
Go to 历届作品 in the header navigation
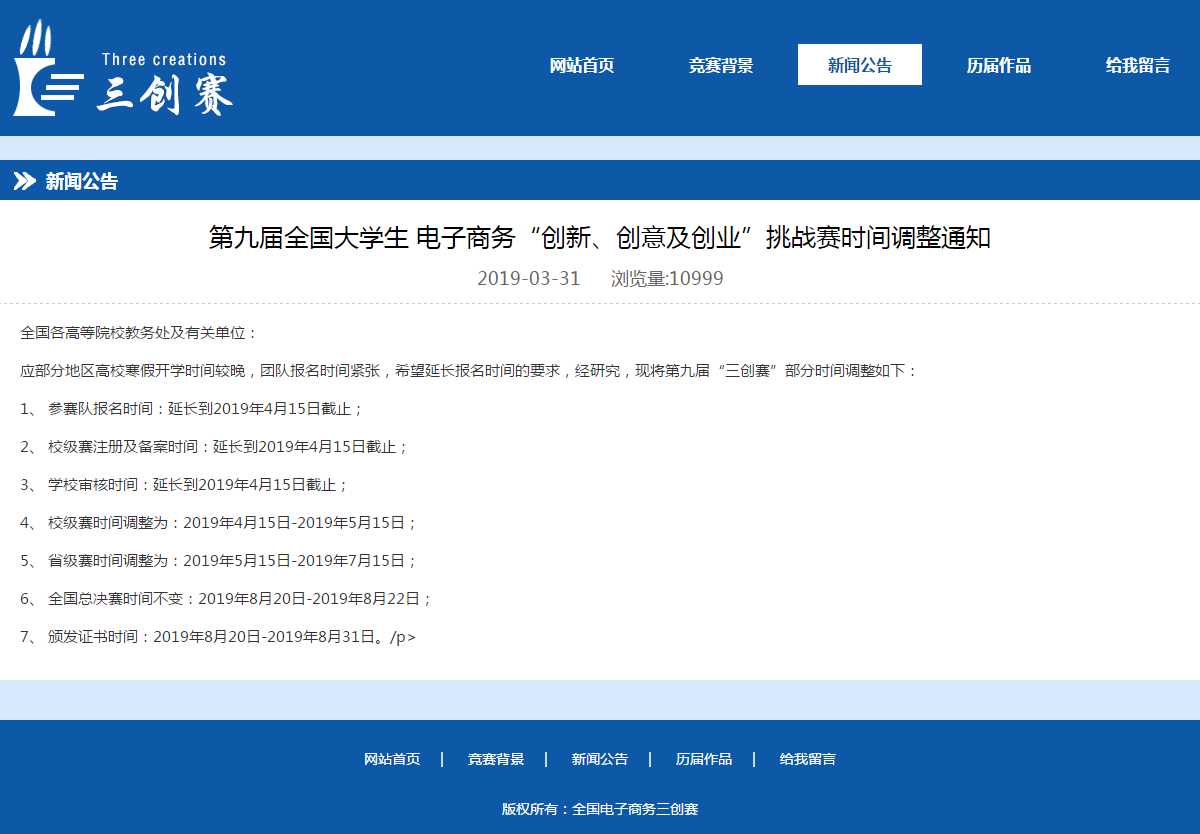[998, 66]
